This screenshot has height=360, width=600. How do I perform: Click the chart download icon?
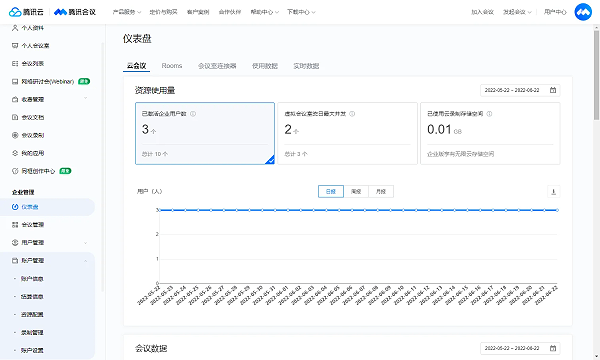(x=553, y=192)
